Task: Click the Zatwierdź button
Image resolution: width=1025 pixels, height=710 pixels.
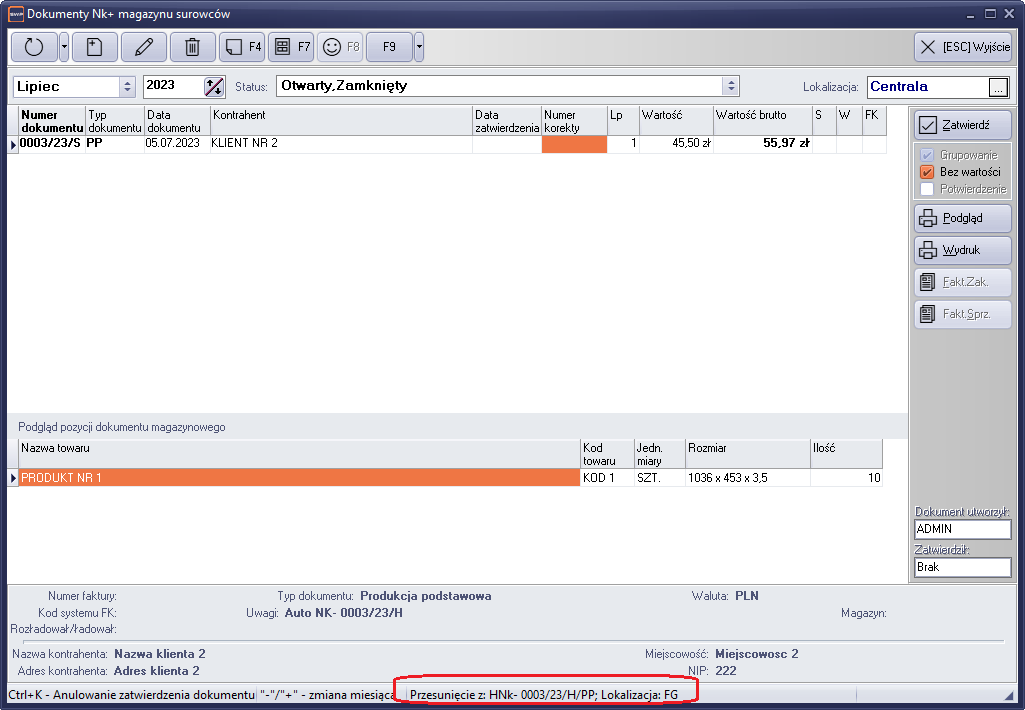Action: tap(962, 125)
